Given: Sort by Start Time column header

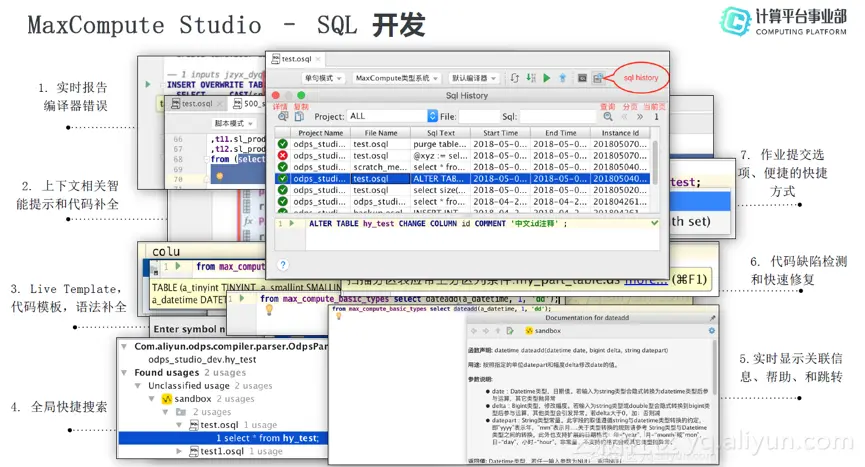Looking at the screenshot, I should coord(500,133).
